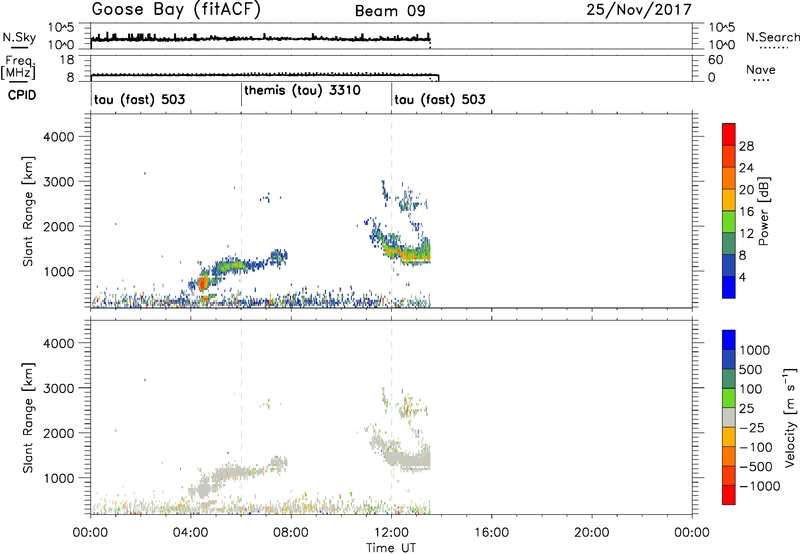
Task: Click the gray -25 to 25 Velocity colorbar segment
Action: click(x=729, y=417)
